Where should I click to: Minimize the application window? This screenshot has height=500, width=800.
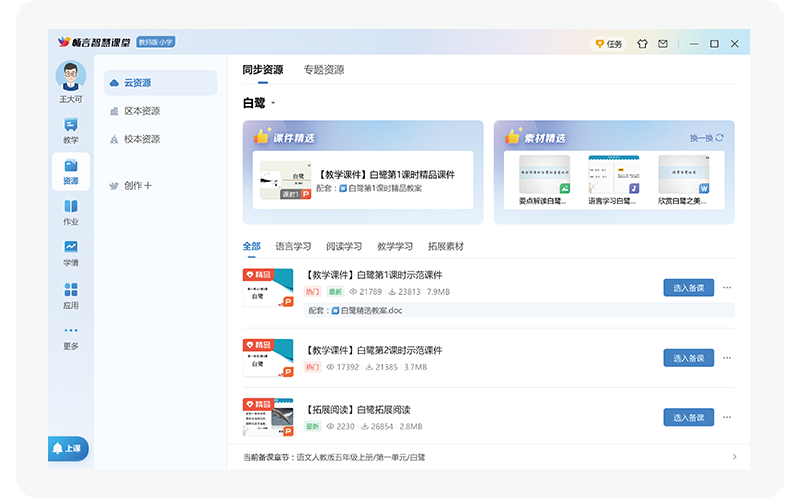[694, 44]
